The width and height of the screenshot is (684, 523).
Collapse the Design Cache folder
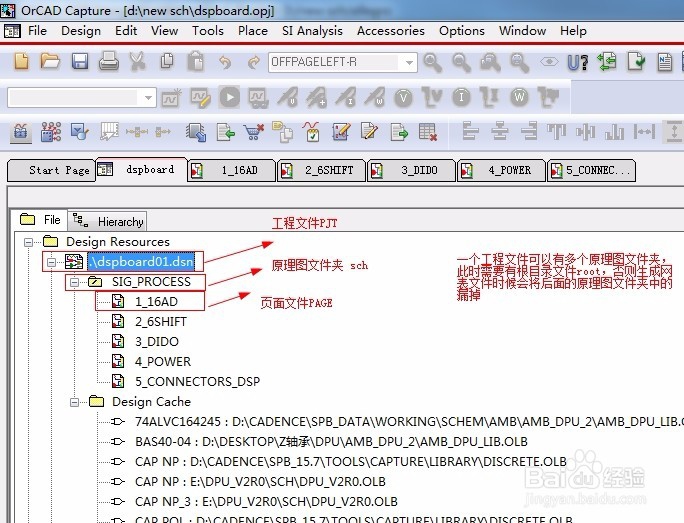(75, 402)
